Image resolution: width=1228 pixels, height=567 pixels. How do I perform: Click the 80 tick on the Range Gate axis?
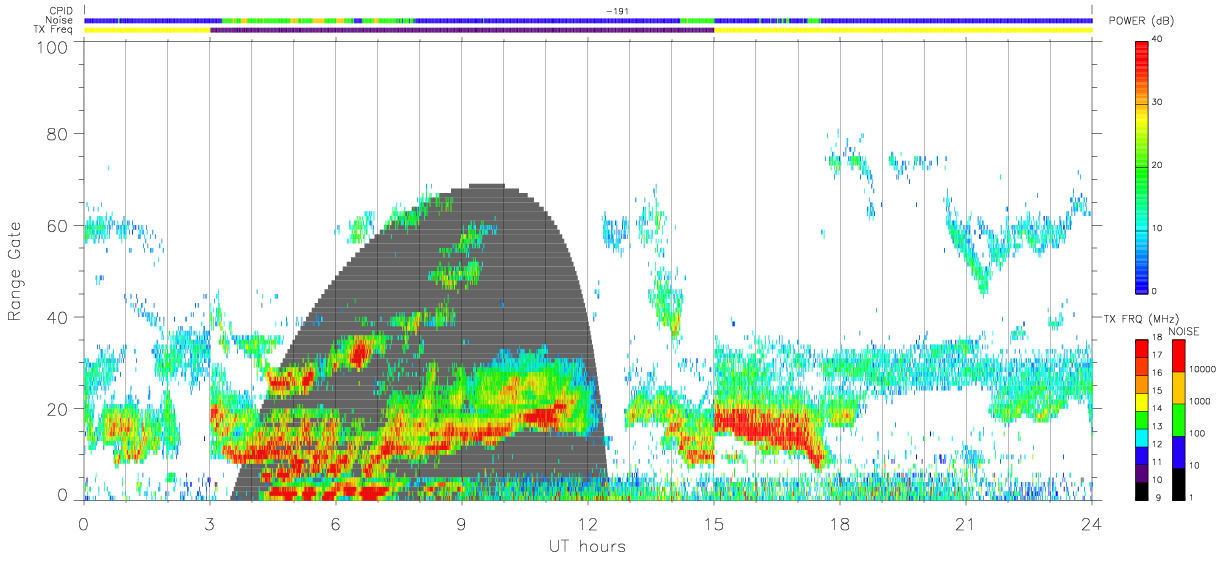tap(56, 133)
